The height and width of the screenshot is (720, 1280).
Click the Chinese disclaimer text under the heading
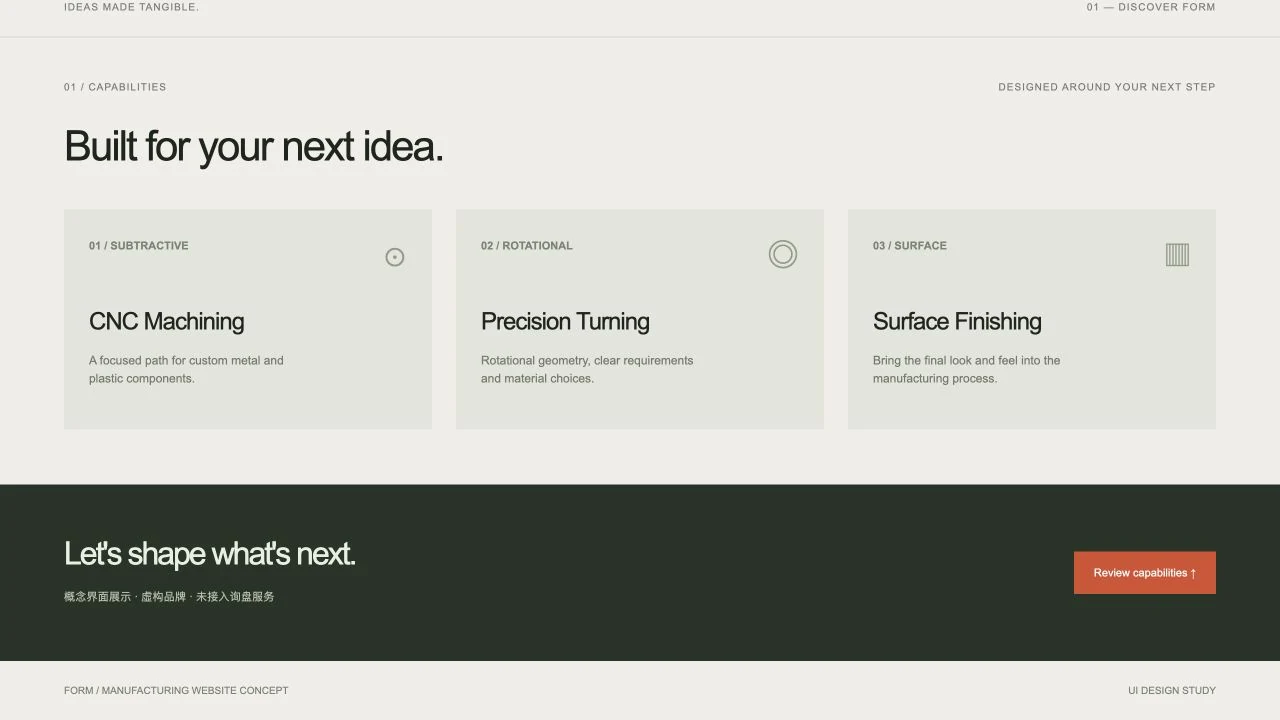tap(169, 597)
